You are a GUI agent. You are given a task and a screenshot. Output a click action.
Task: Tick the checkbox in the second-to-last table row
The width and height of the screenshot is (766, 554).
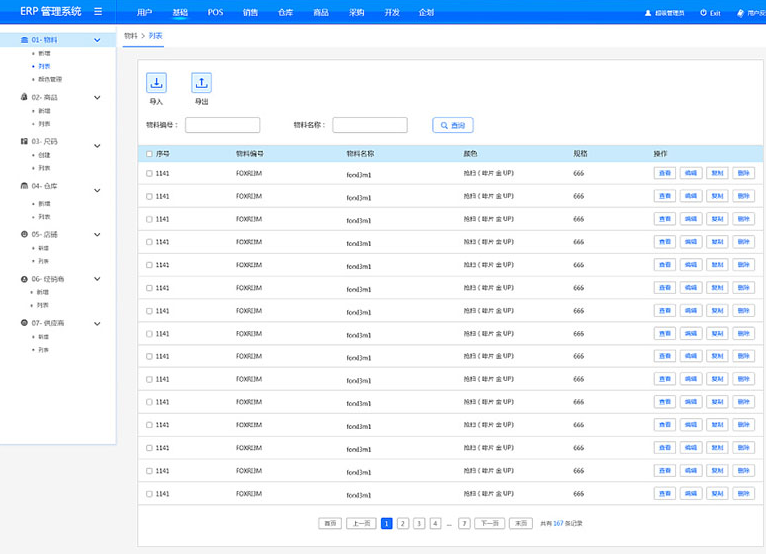149,471
